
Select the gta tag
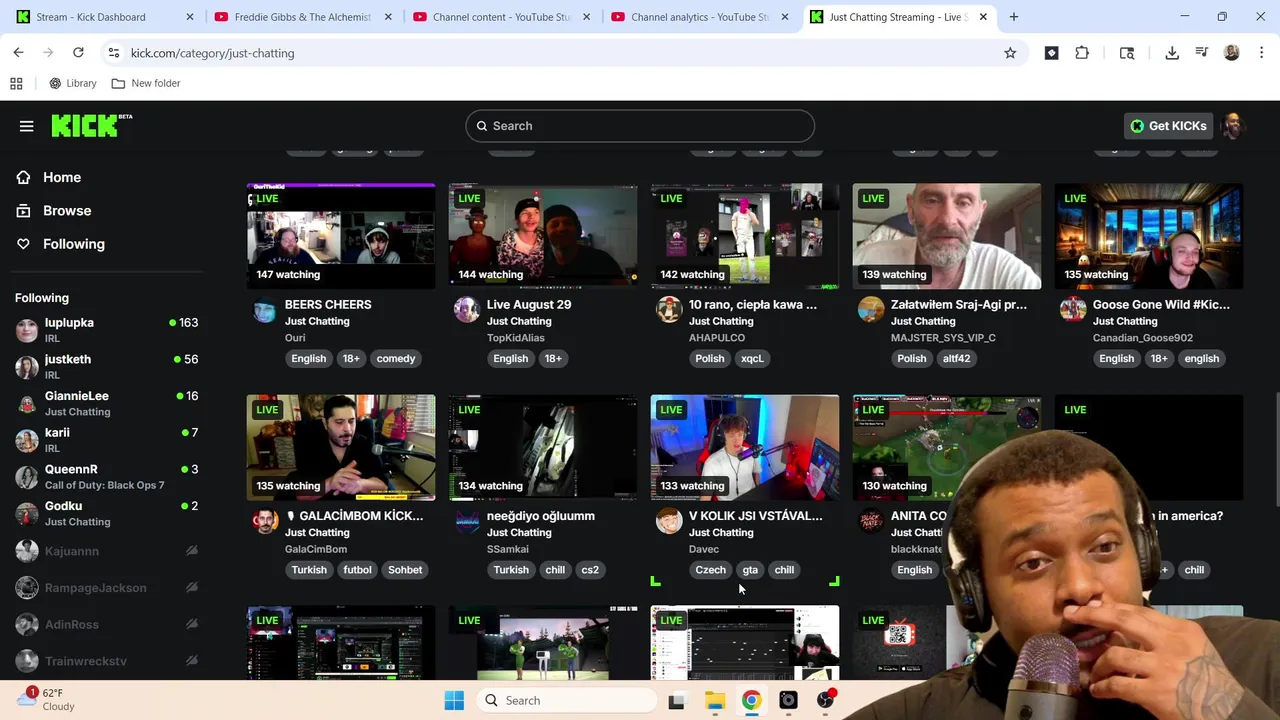pyautogui.click(x=750, y=569)
